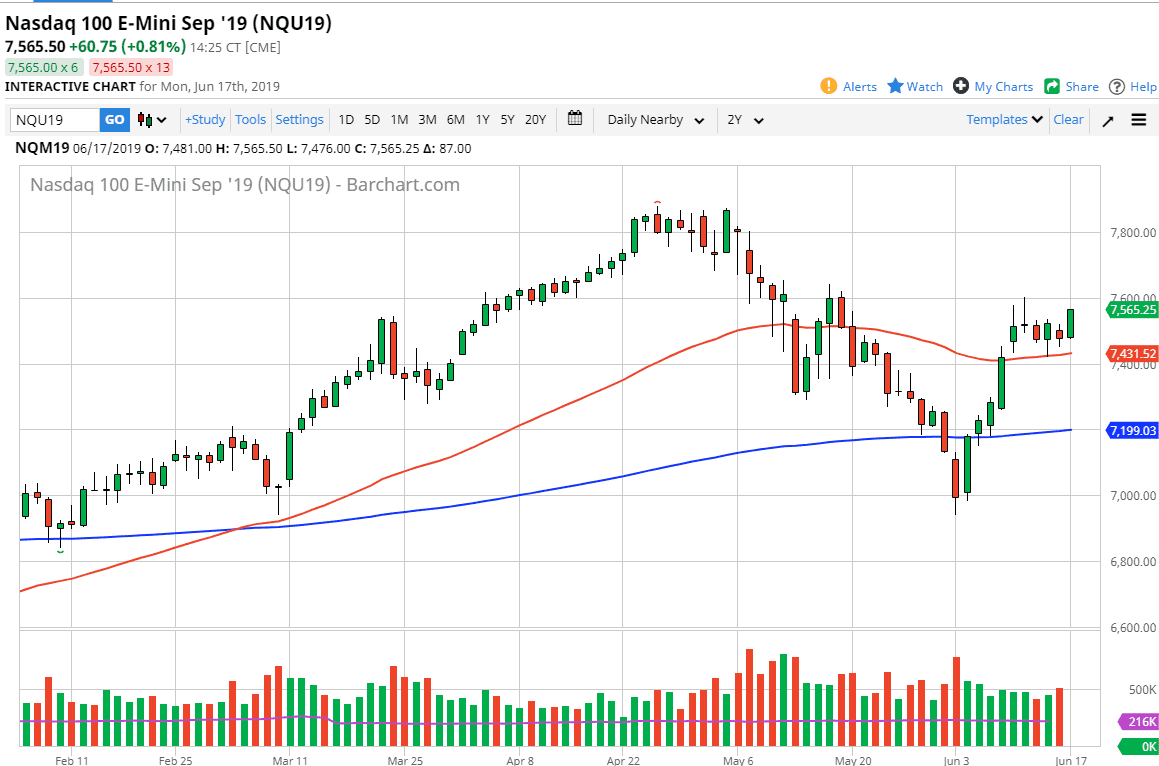Click the NQU19 symbol input field

[55, 120]
